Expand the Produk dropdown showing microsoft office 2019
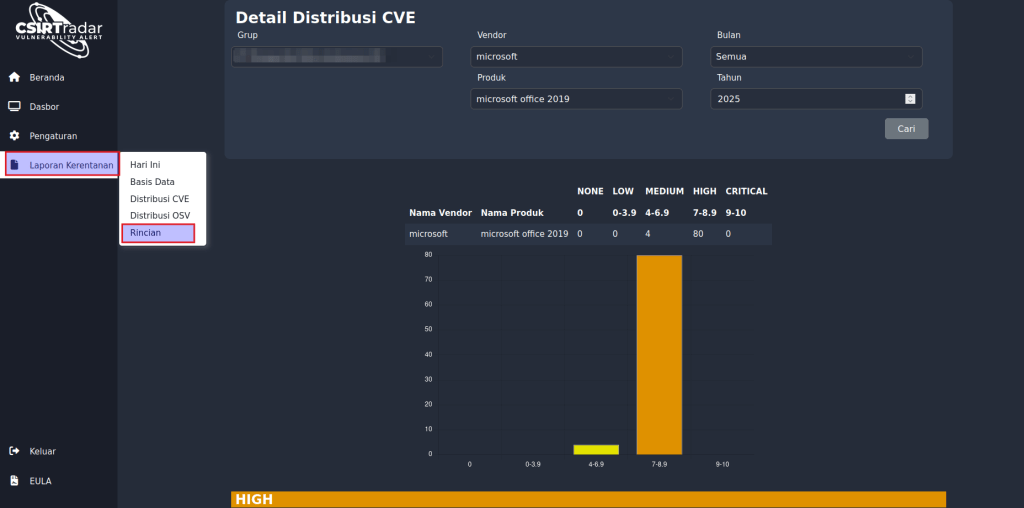Screen dimensions: 1024x508 pyautogui.click(x=576, y=99)
